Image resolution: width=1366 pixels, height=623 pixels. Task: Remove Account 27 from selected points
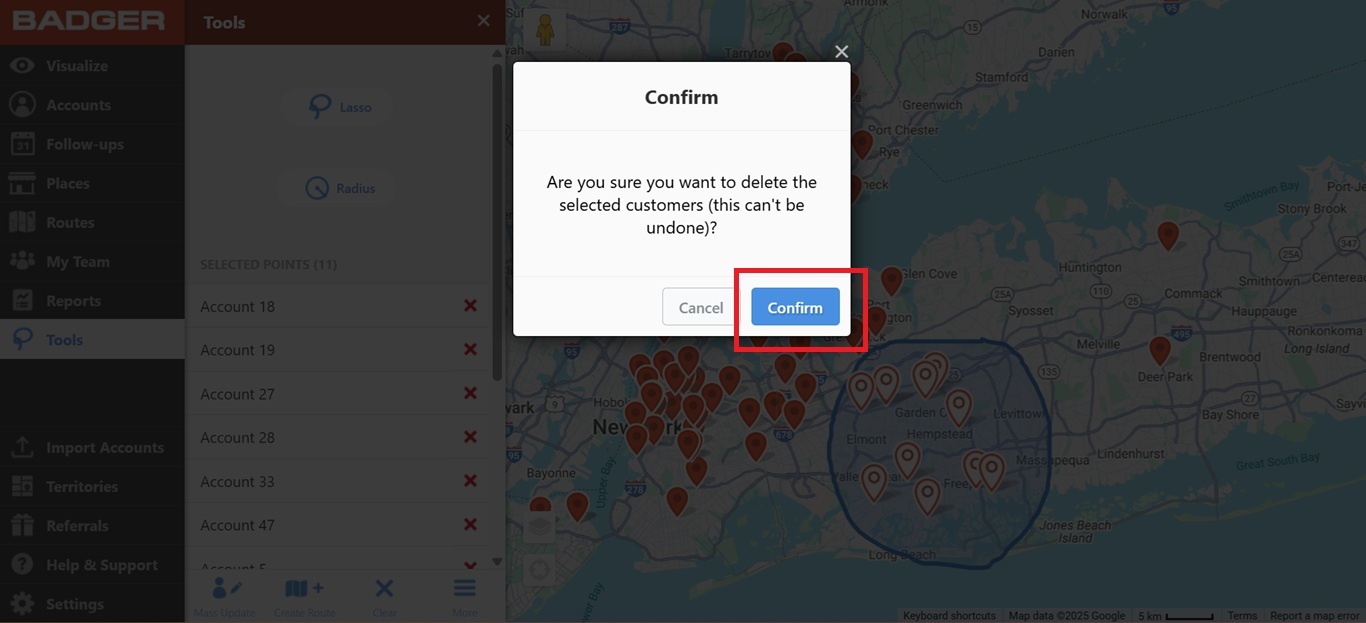click(470, 394)
